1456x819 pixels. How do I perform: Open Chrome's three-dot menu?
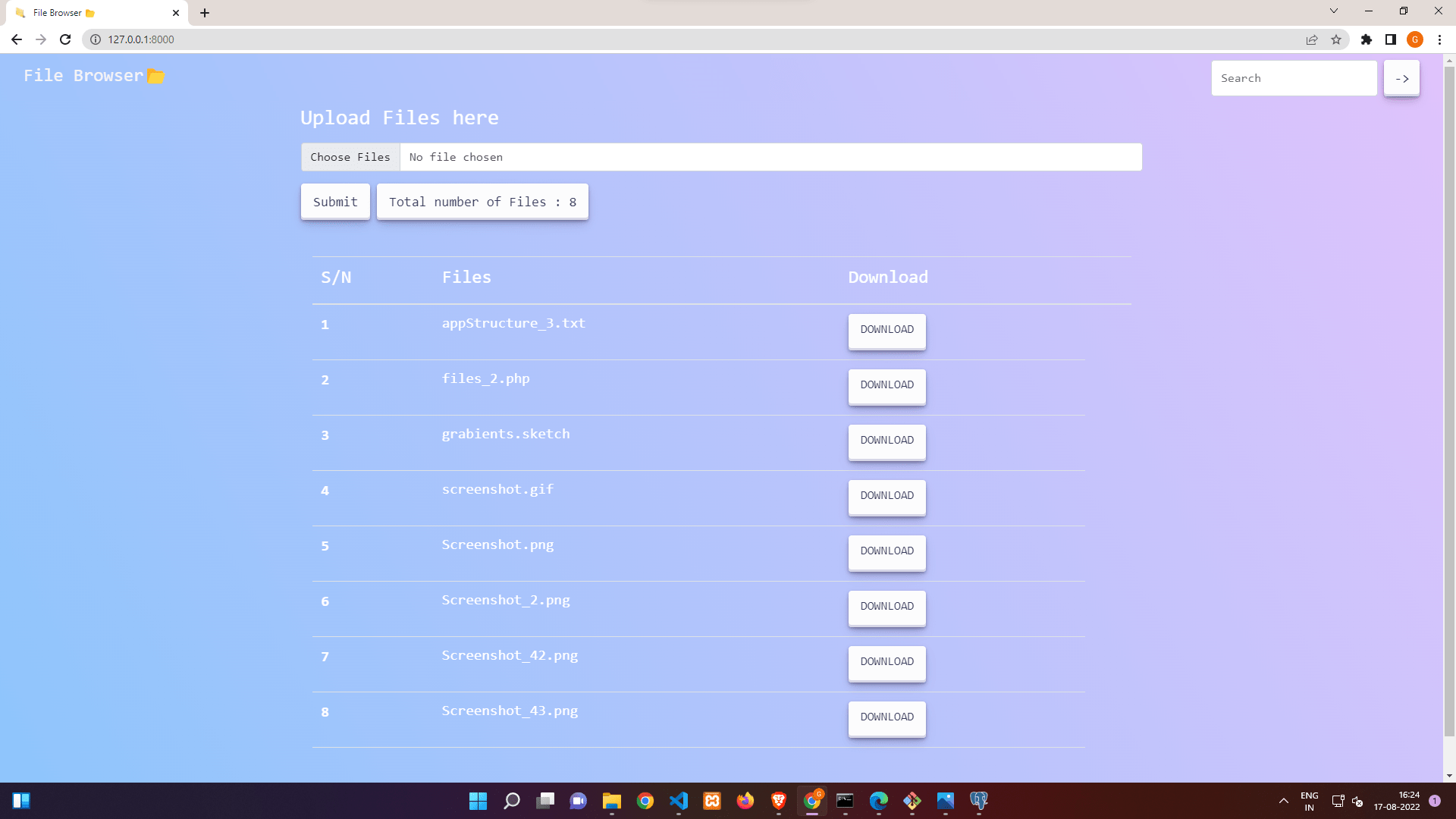1440,39
